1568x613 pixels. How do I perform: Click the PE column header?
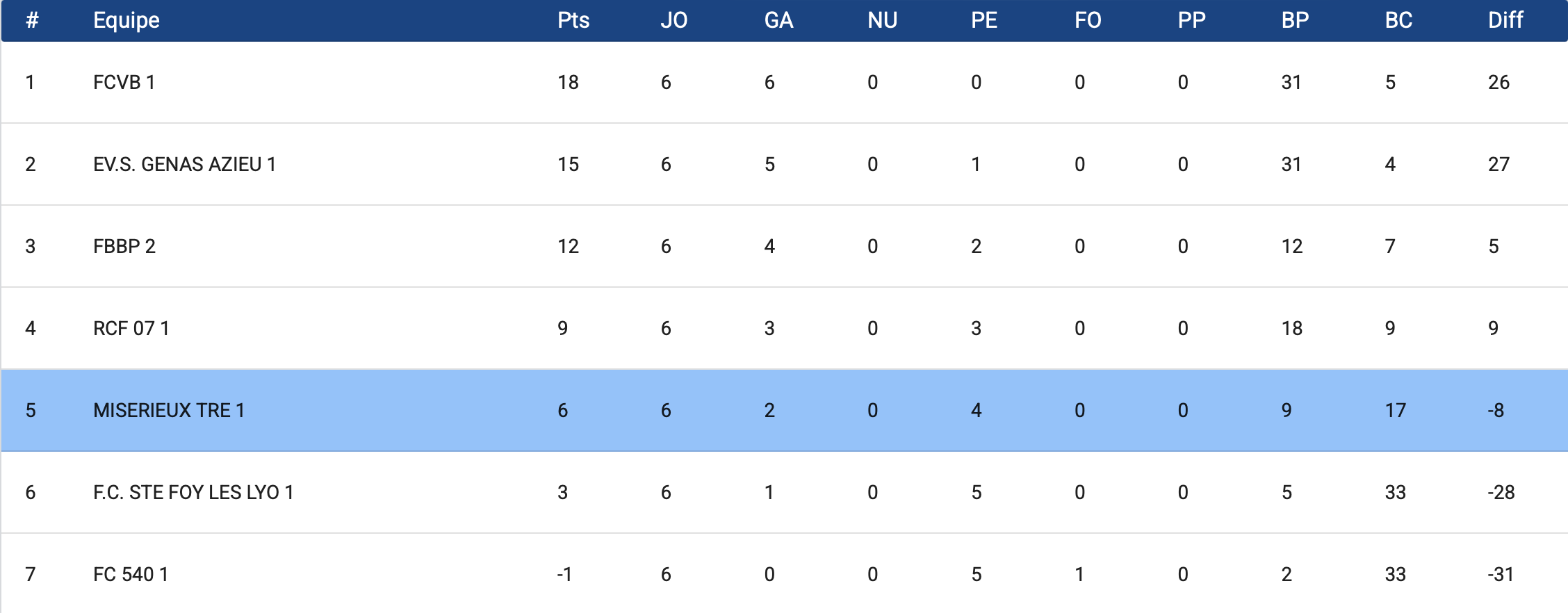(983, 20)
